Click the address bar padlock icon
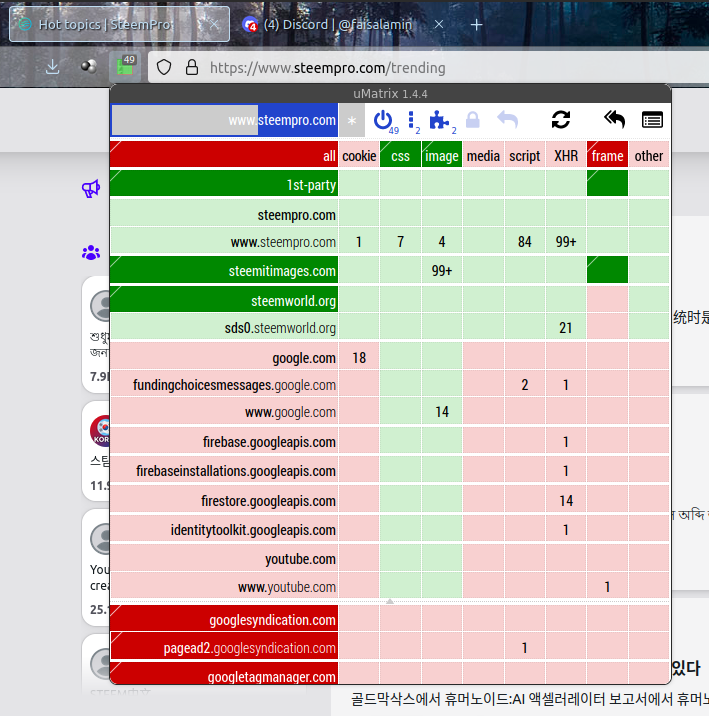The height and width of the screenshot is (716, 709). 192,68
